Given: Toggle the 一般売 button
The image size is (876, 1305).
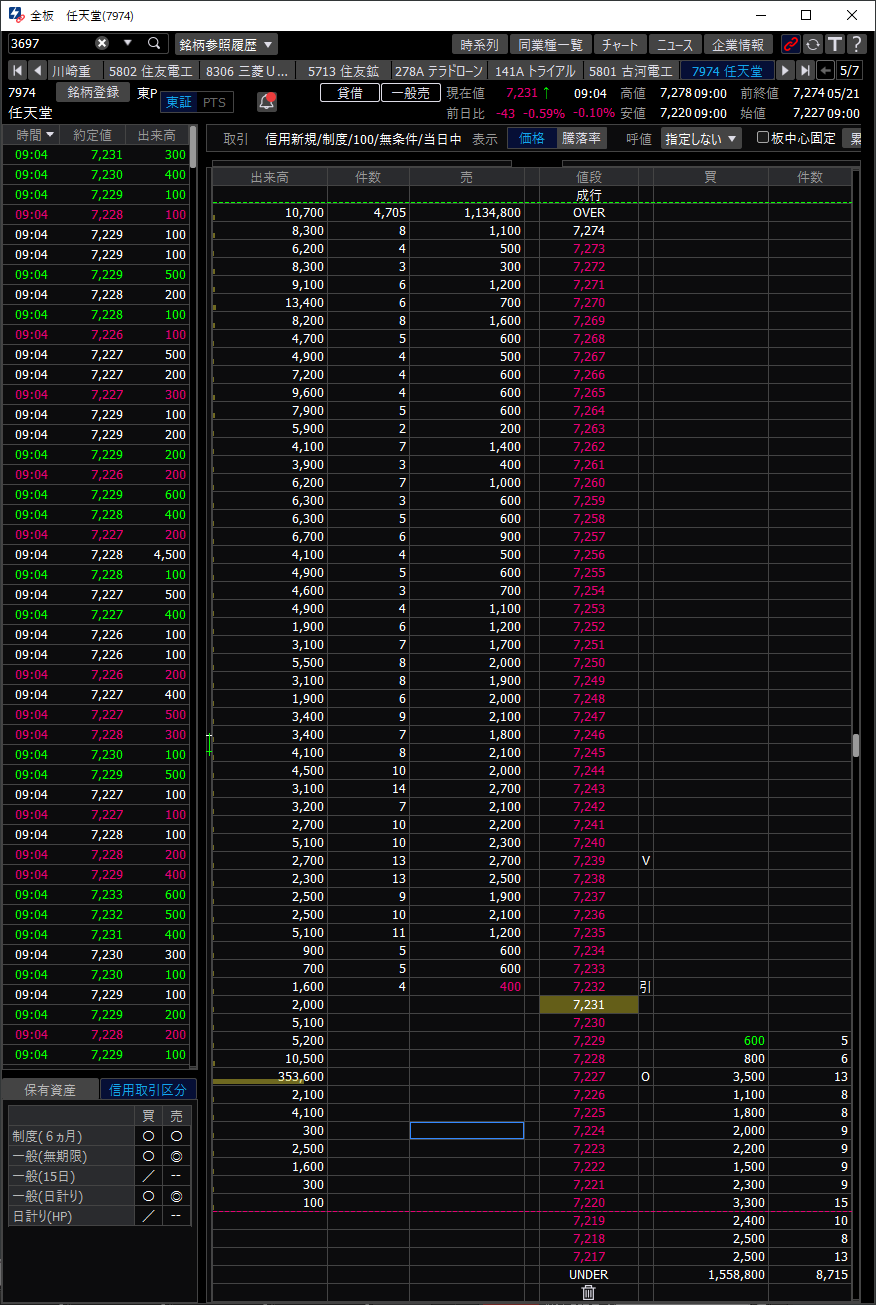Looking at the screenshot, I should [411, 92].
